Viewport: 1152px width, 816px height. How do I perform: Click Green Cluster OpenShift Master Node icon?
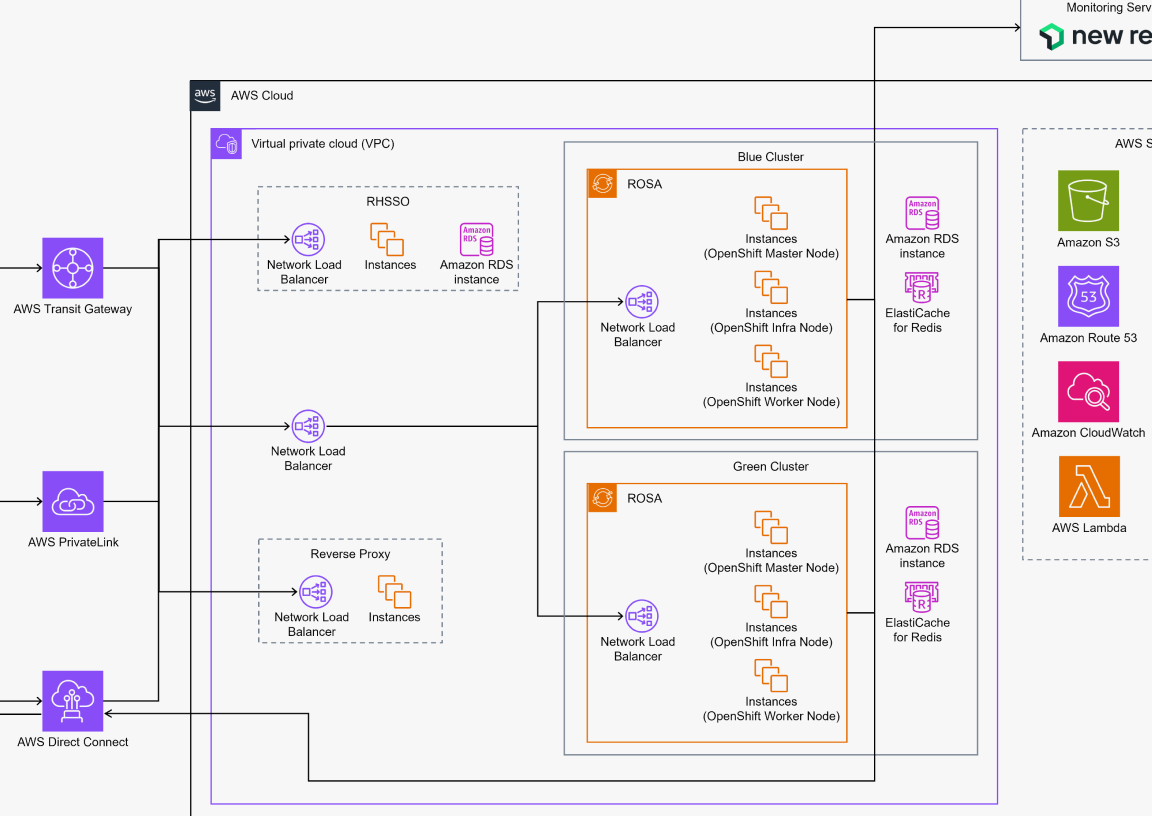click(771, 527)
